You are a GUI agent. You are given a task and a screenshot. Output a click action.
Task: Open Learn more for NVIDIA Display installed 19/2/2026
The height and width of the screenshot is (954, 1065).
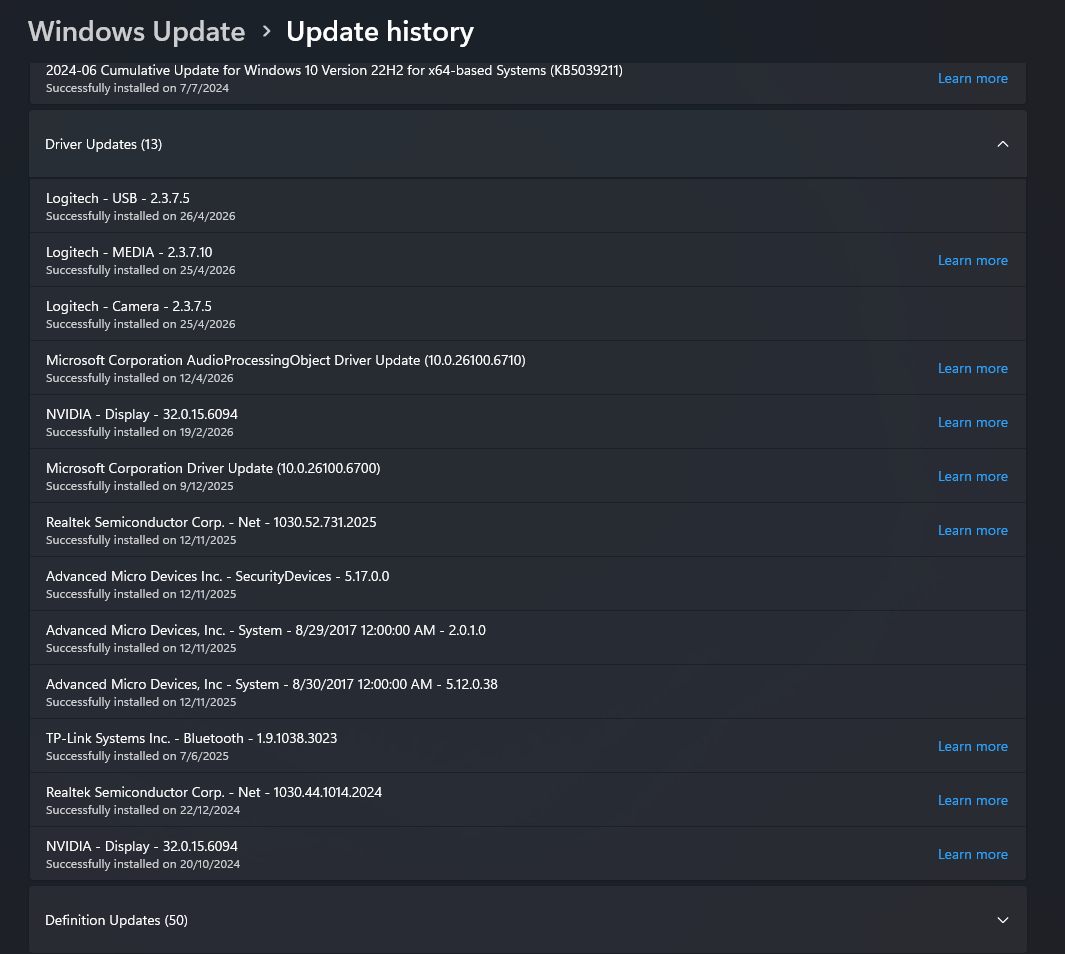point(973,422)
